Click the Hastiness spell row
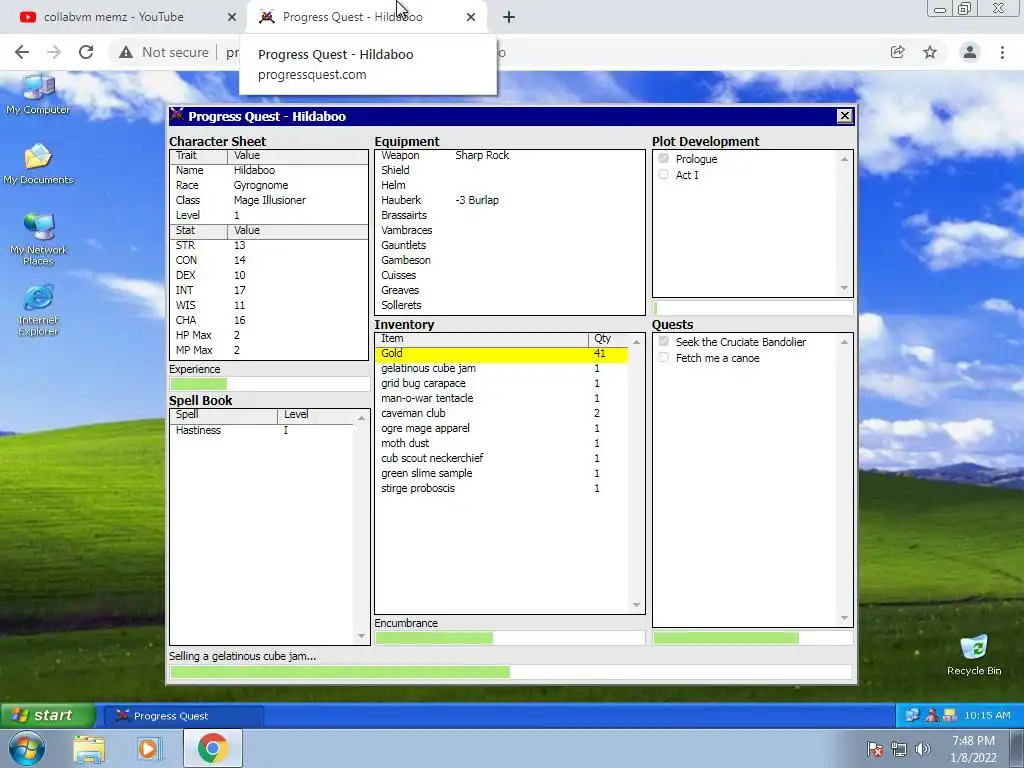1024x768 pixels. 263,430
